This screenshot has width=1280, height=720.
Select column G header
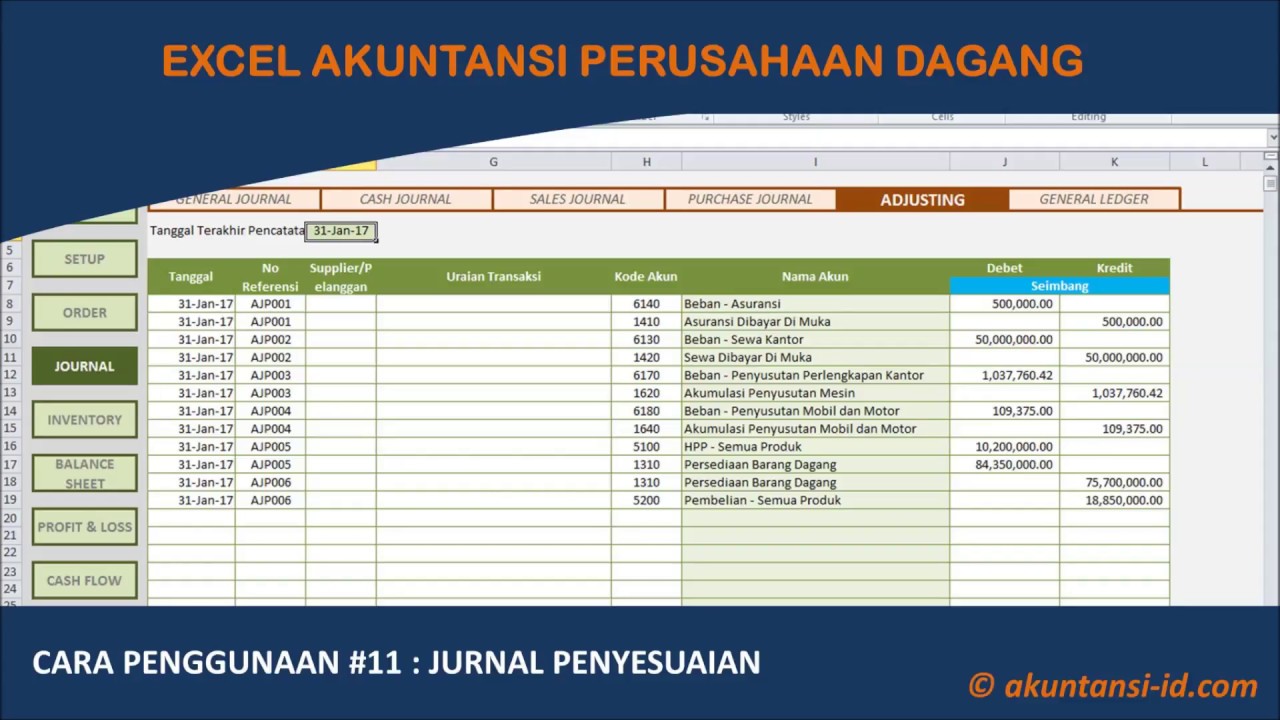tap(493, 162)
